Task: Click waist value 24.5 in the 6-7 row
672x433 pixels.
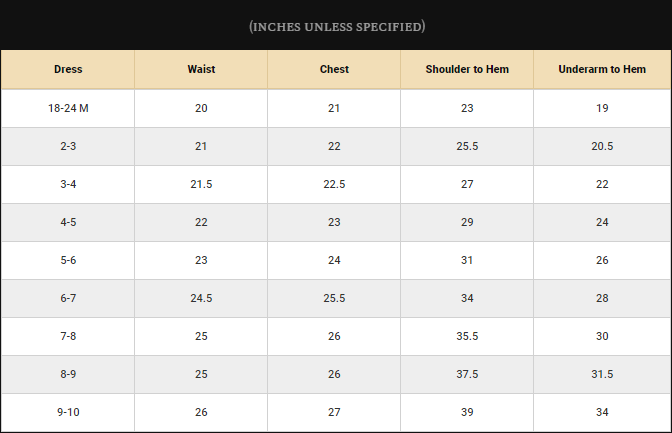Action: (201, 298)
